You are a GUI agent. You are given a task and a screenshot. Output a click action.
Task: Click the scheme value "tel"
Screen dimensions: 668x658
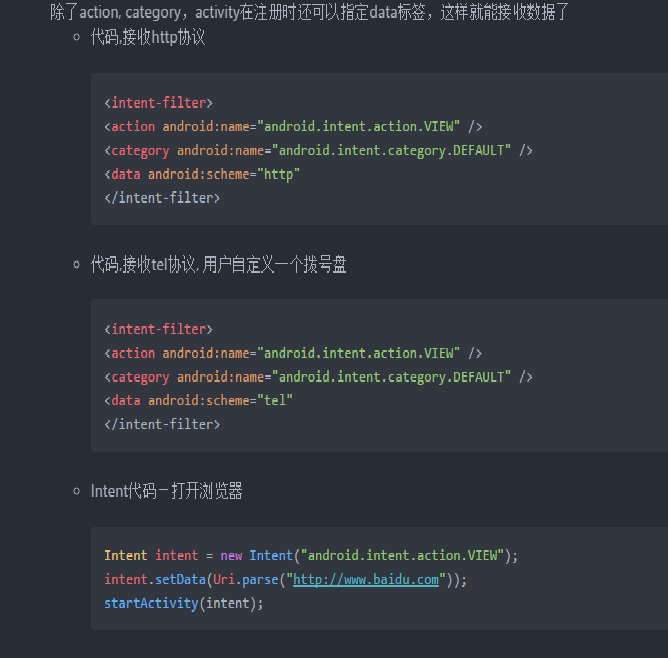[275, 400]
